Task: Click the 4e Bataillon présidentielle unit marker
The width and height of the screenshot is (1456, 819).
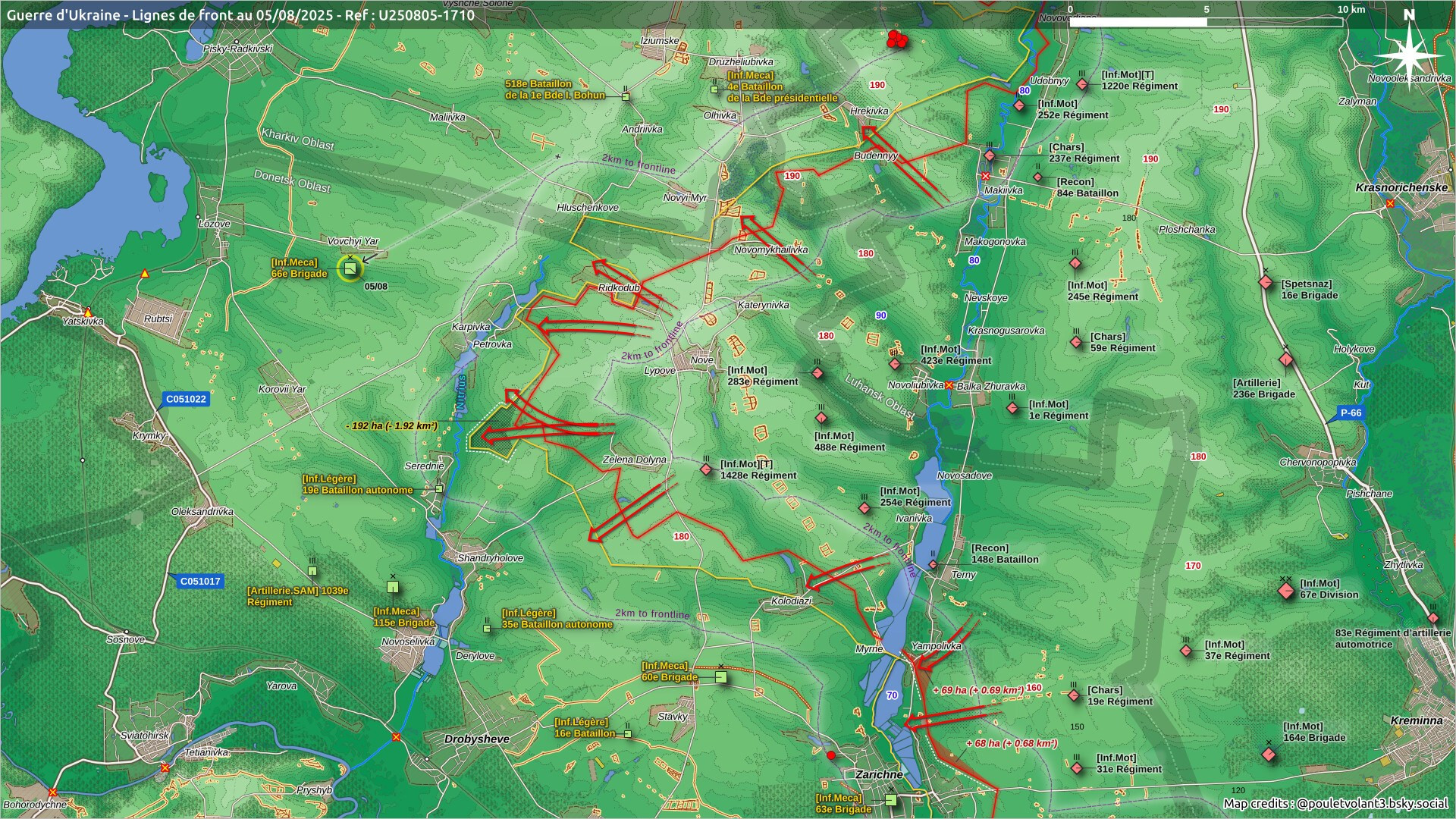Action: point(714,89)
